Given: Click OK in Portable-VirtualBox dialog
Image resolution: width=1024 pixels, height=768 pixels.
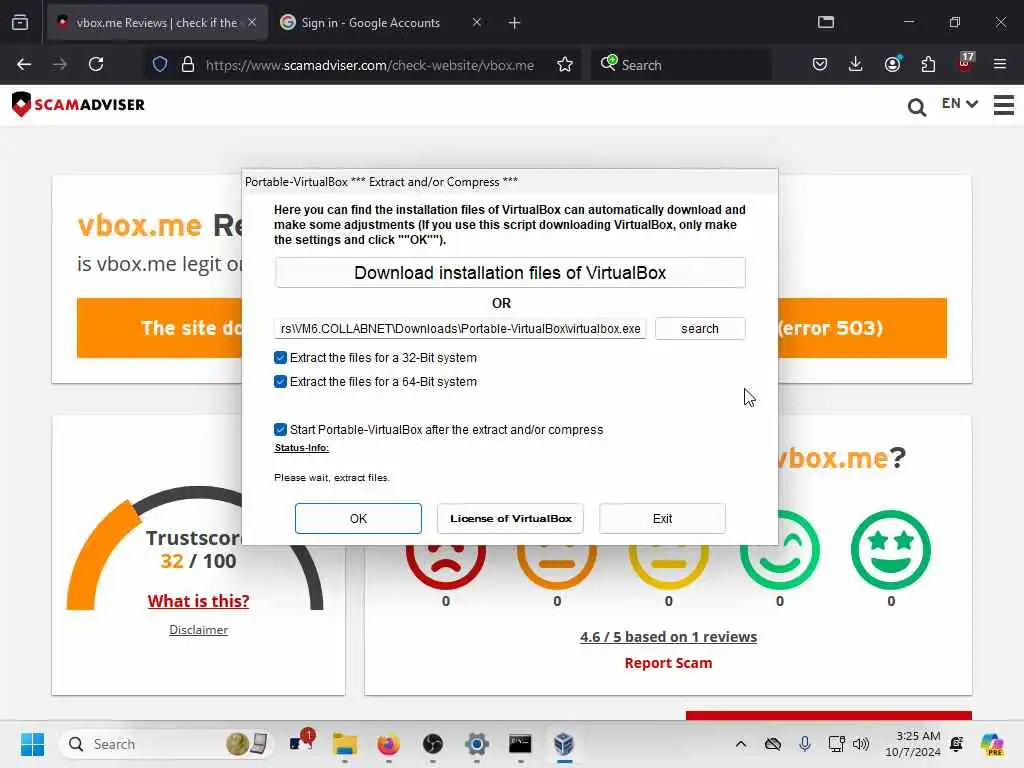Looking at the screenshot, I should 358,518.
